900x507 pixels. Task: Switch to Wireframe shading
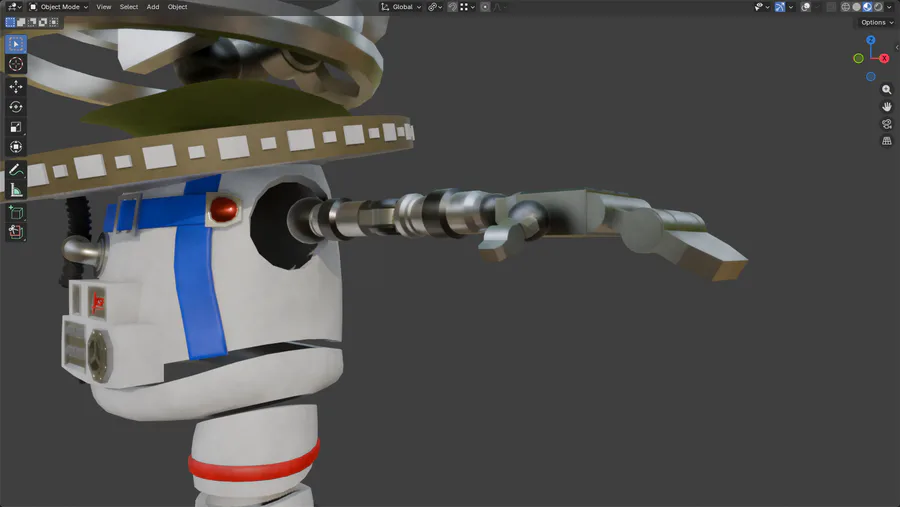pos(845,7)
